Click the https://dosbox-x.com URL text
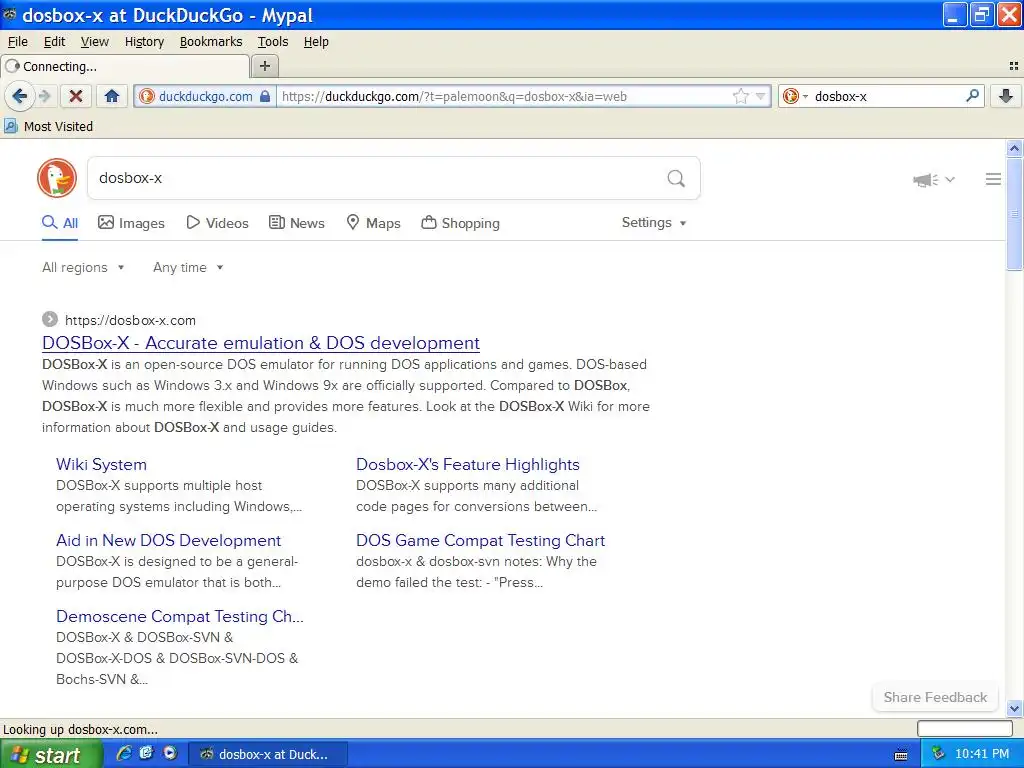This screenshot has height=768, width=1024. tap(130, 320)
